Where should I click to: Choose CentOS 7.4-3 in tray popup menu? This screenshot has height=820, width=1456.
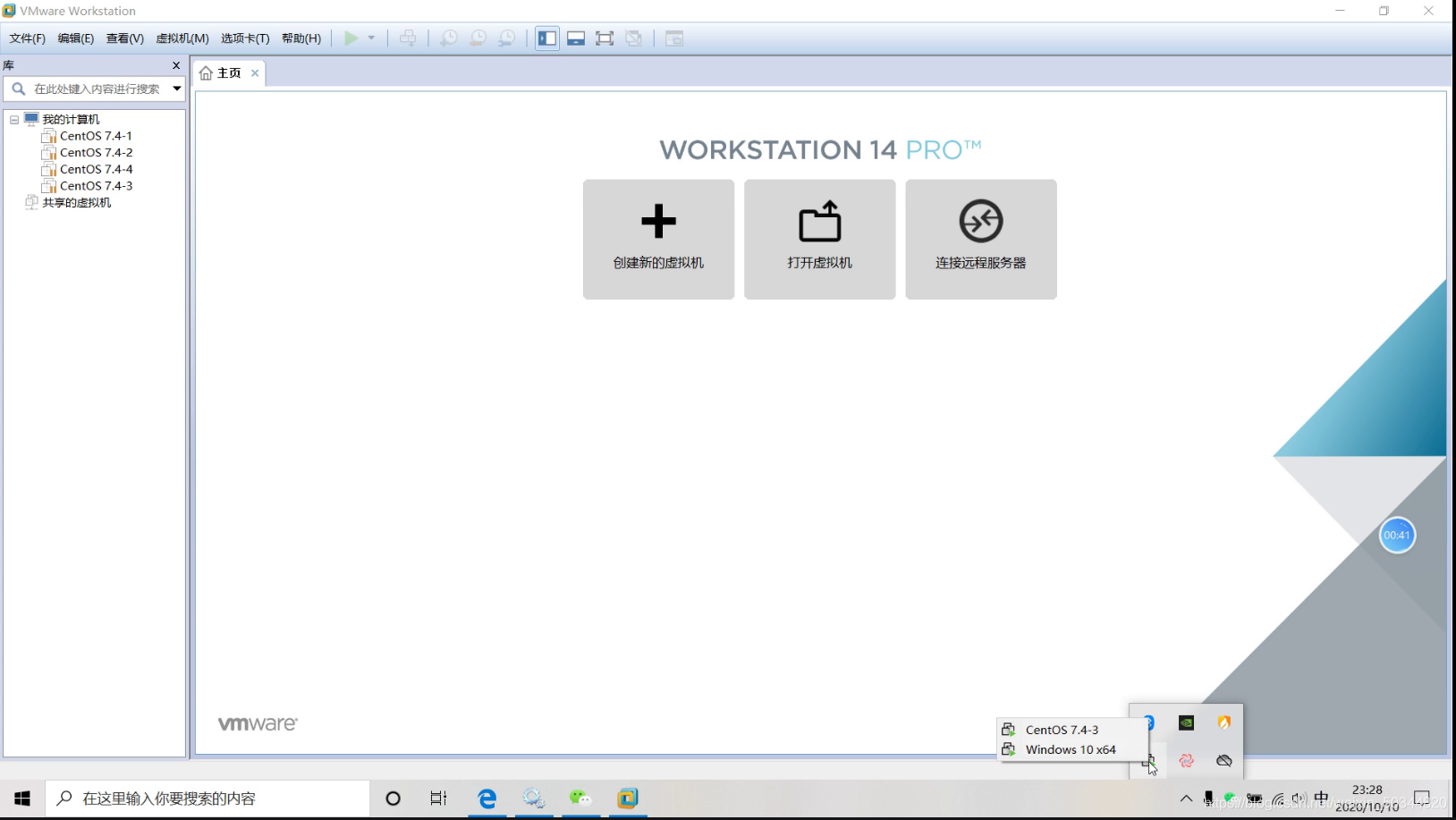tap(1072, 730)
